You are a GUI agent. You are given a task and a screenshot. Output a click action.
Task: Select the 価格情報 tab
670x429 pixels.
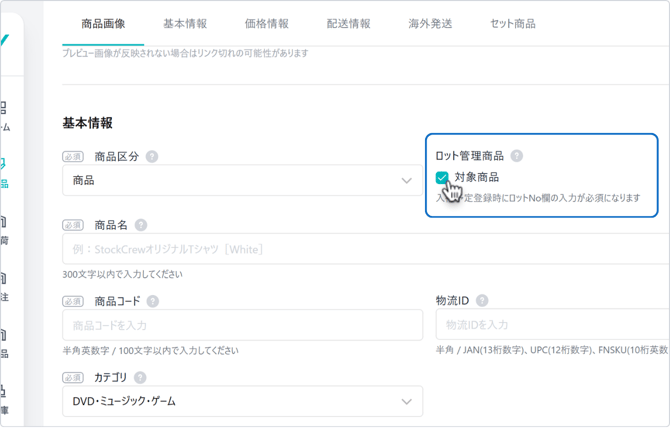[x=267, y=24]
